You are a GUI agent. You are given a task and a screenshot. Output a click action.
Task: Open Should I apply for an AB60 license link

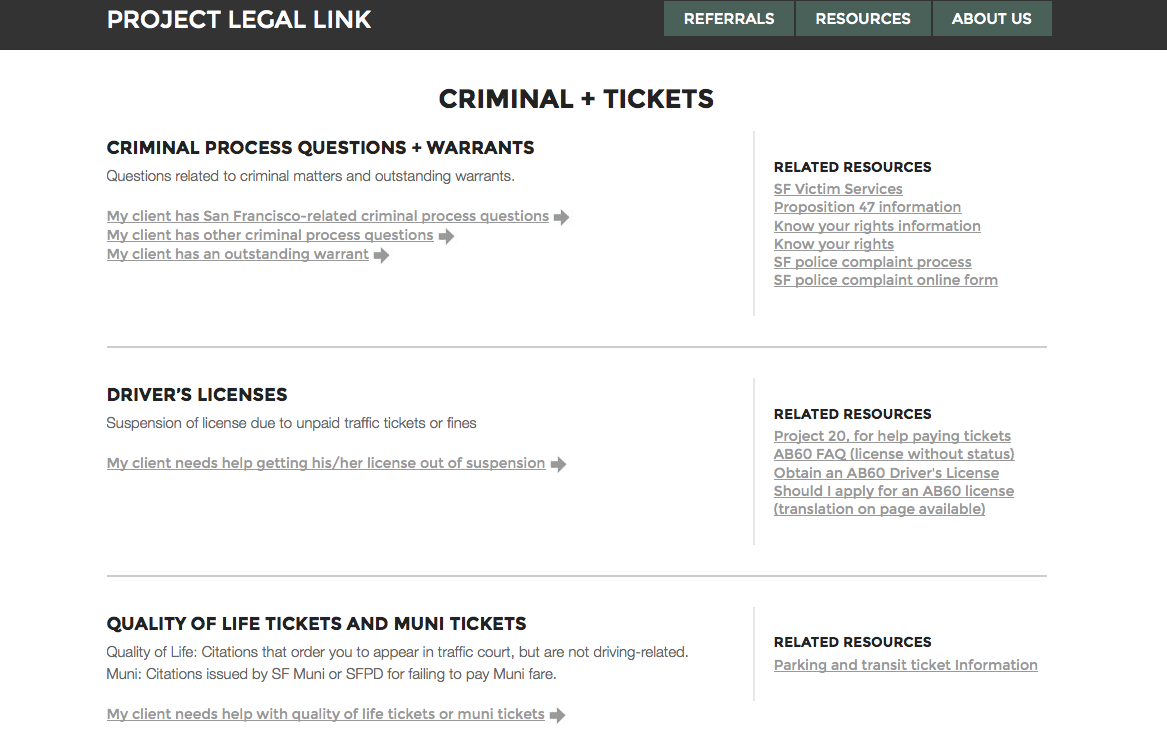pos(893,491)
